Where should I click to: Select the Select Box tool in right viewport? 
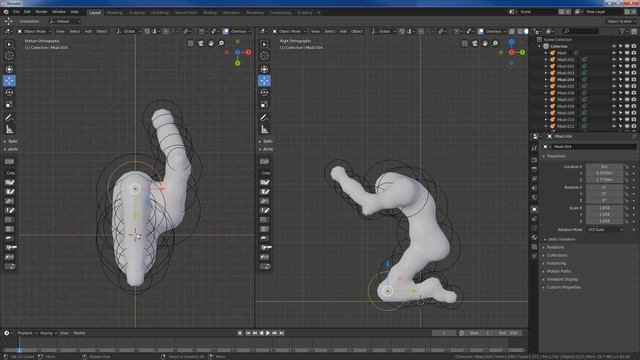click(264, 44)
